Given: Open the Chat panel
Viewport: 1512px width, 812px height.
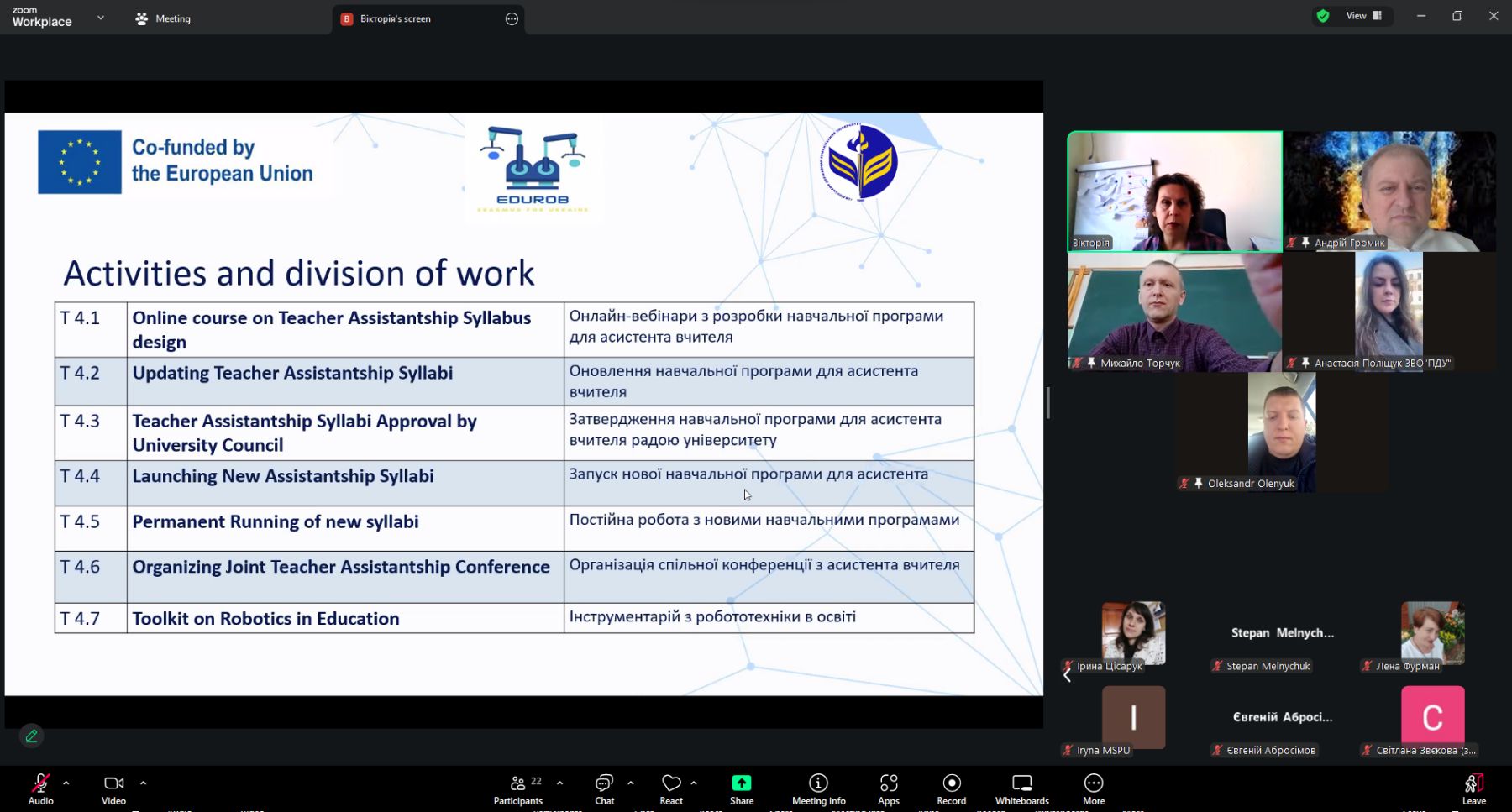Looking at the screenshot, I should point(604,788).
